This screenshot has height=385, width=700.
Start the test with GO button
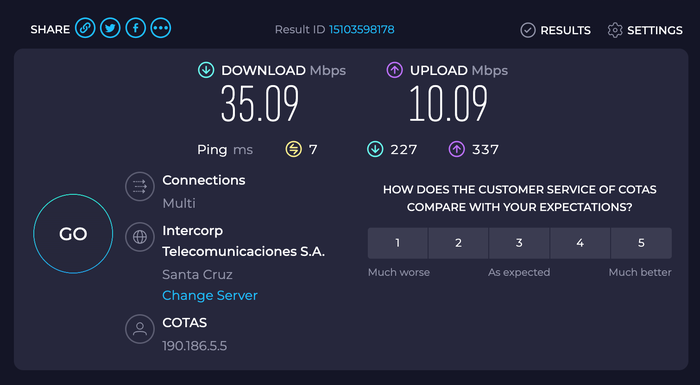[x=73, y=233]
